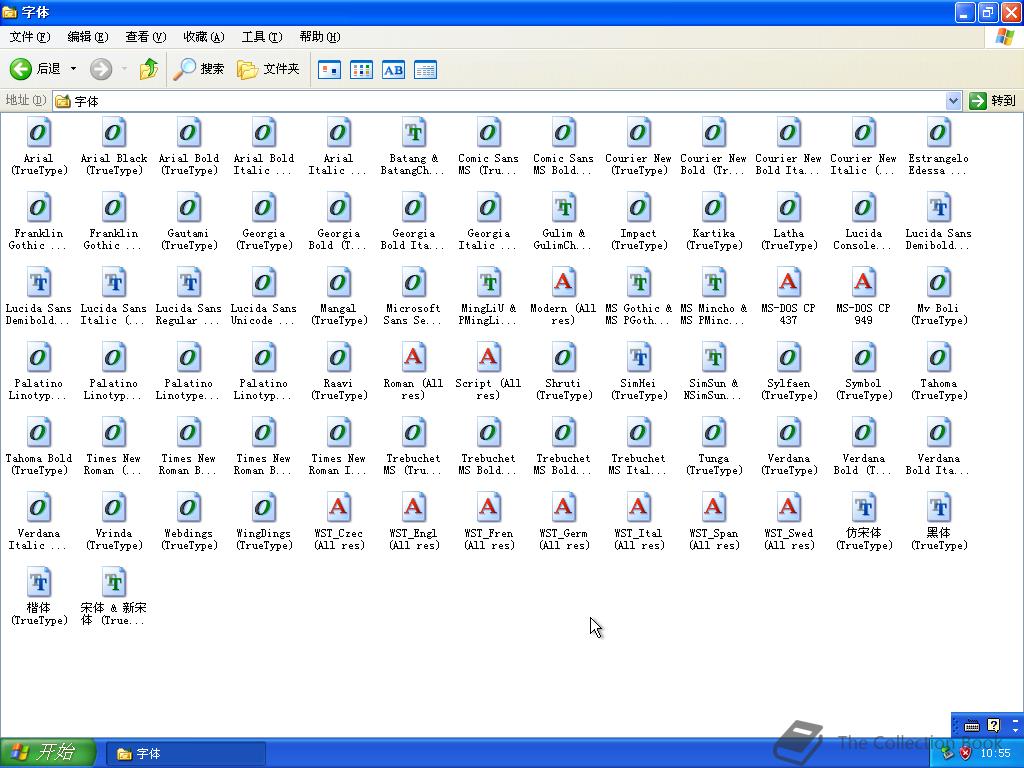Switch to list view toolbar button
The image size is (1024, 768).
click(361, 69)
